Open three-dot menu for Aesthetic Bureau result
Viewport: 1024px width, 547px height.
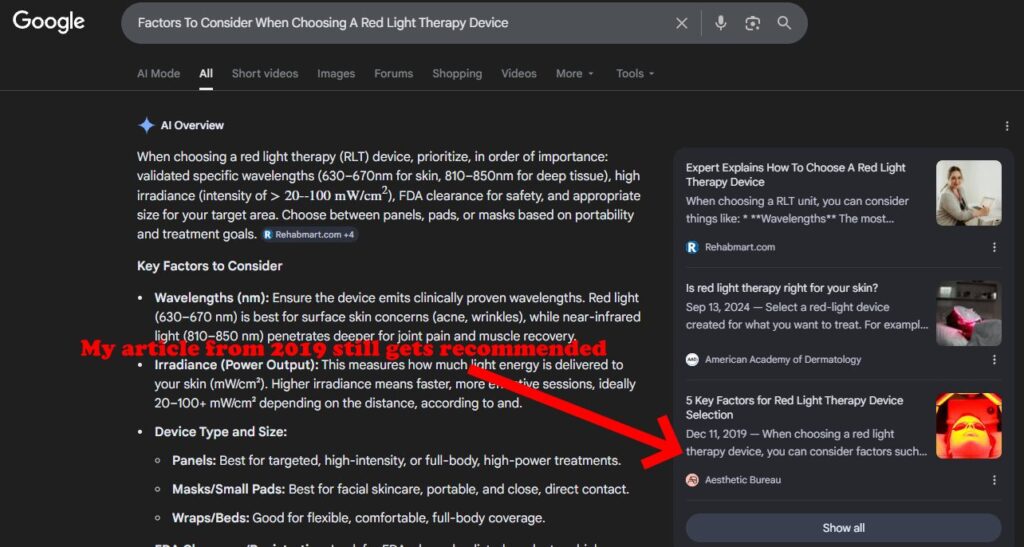[993, 480]
